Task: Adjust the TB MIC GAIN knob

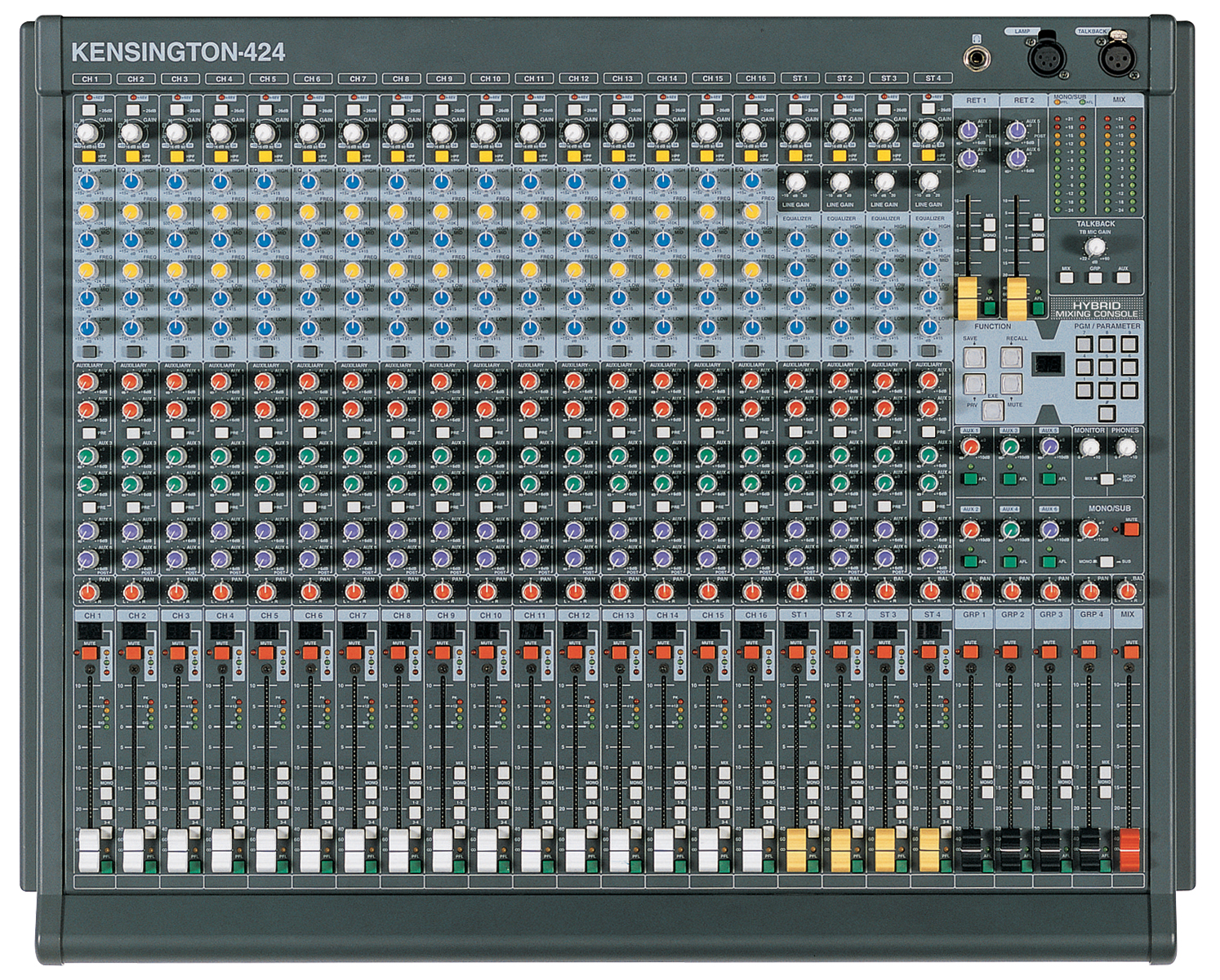Action: coord(1094,247)
